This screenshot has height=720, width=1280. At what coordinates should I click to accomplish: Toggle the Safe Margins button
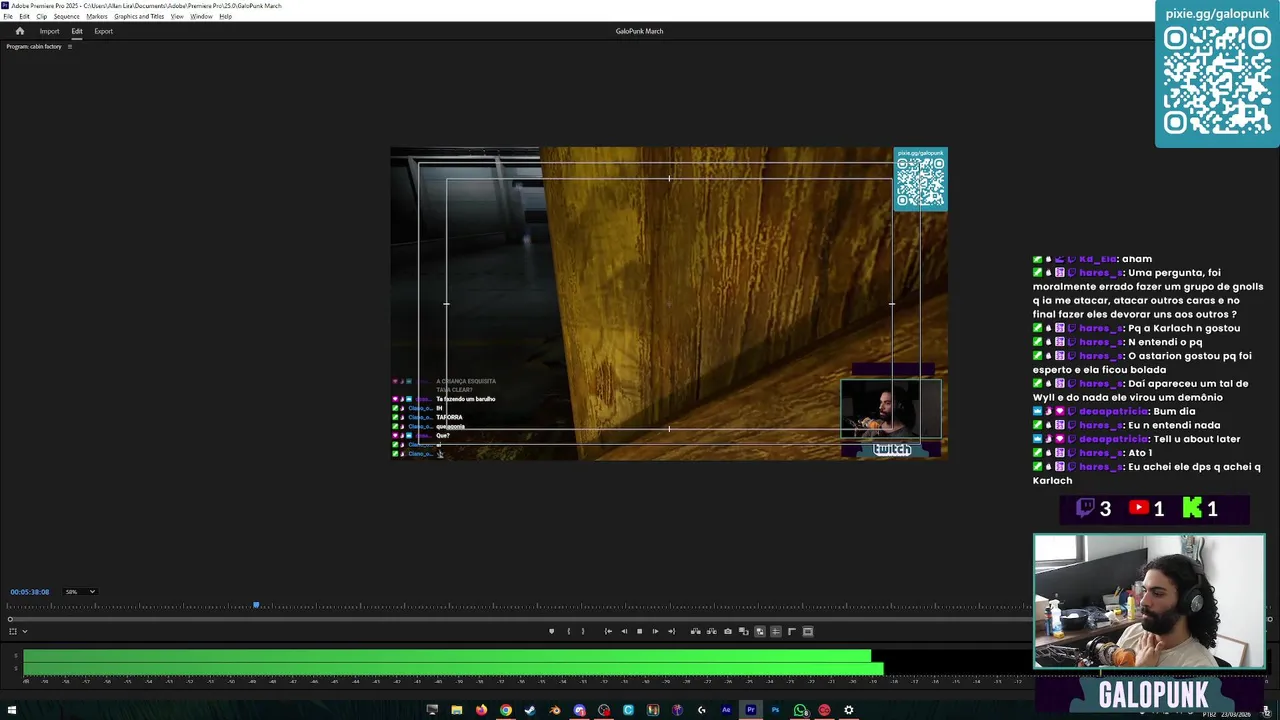point(808,631)
